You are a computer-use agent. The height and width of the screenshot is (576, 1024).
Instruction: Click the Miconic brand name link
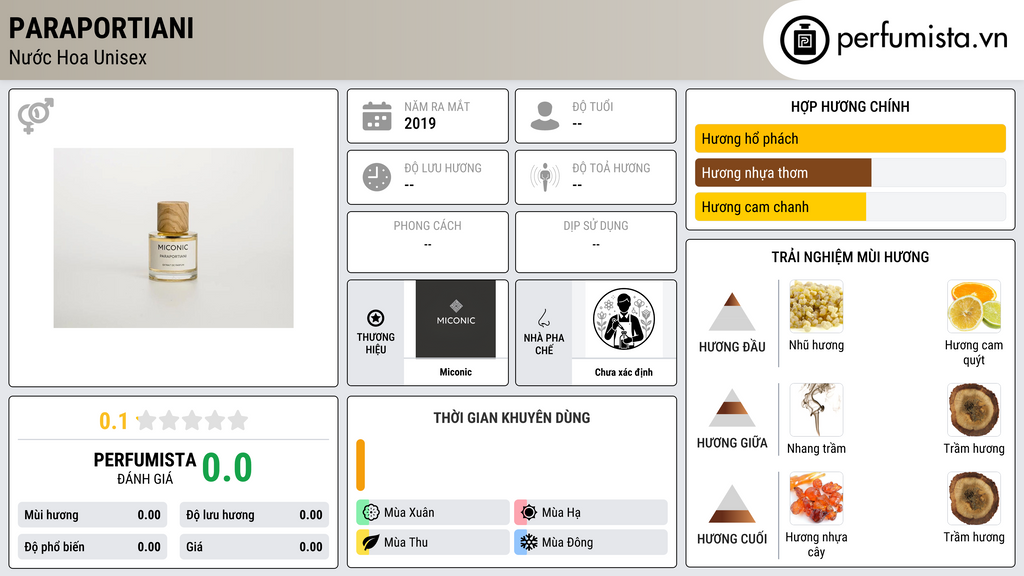pos(455,372)
